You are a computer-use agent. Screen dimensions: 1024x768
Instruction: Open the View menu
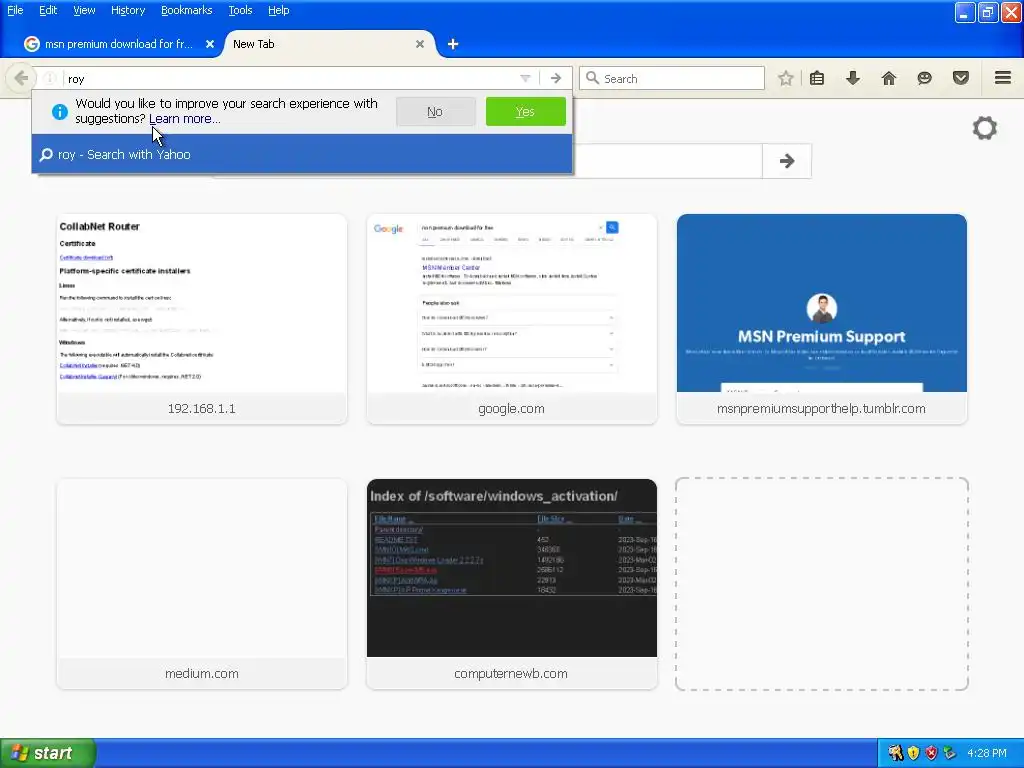tap(84, 10)
